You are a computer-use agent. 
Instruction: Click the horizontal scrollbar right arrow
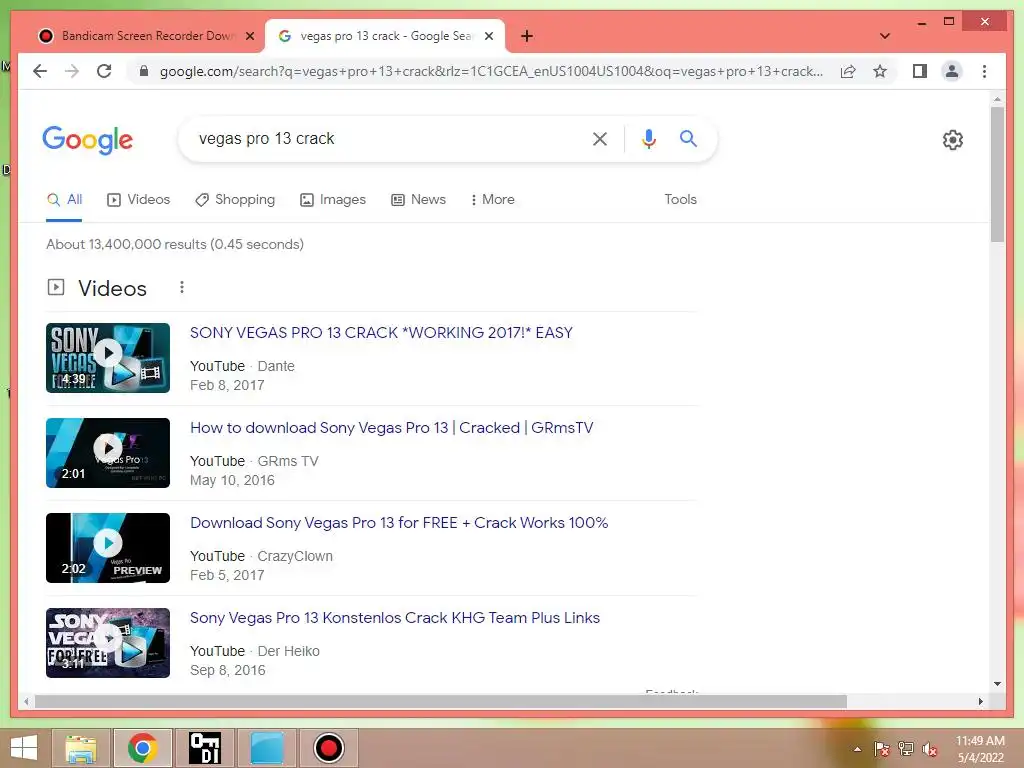point(980,701)
